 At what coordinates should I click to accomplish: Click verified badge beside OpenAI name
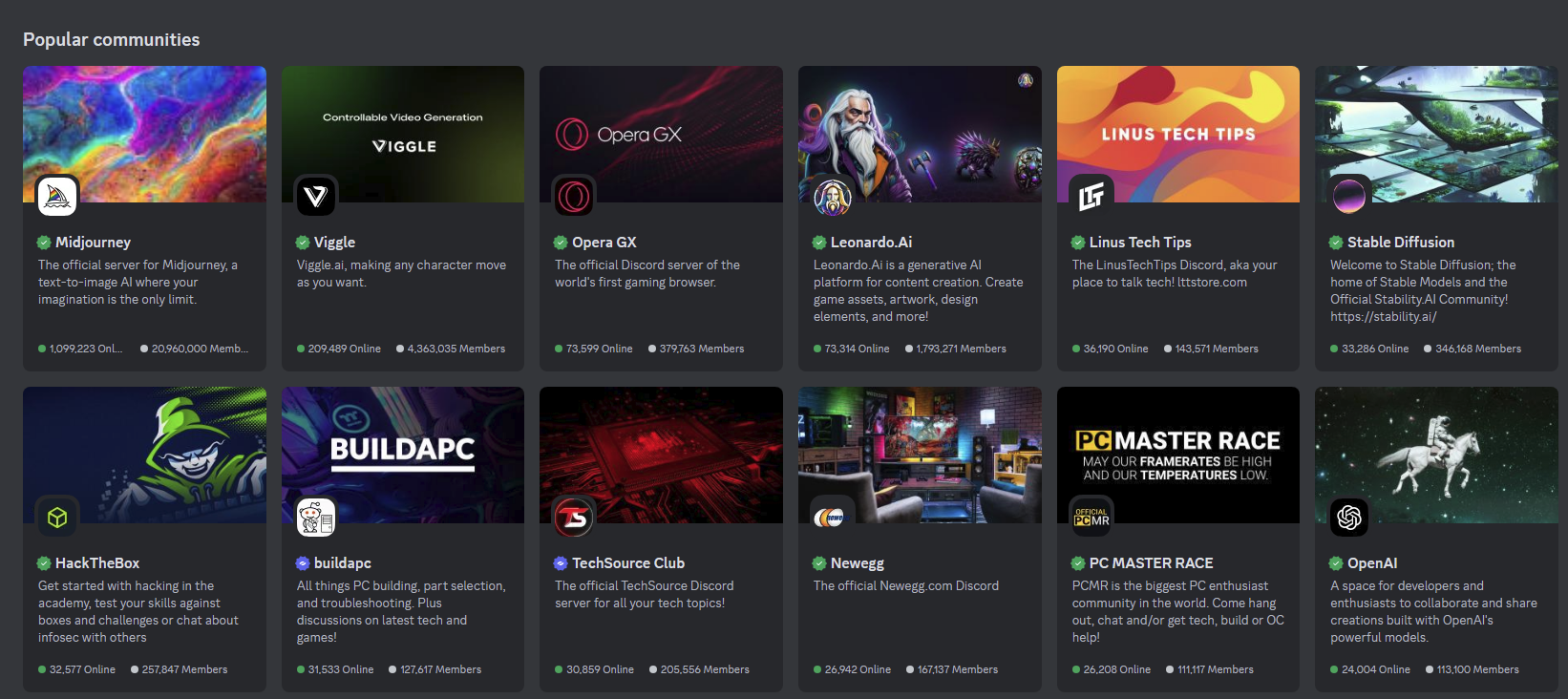pyautogui.click(x=1337, y=563)
